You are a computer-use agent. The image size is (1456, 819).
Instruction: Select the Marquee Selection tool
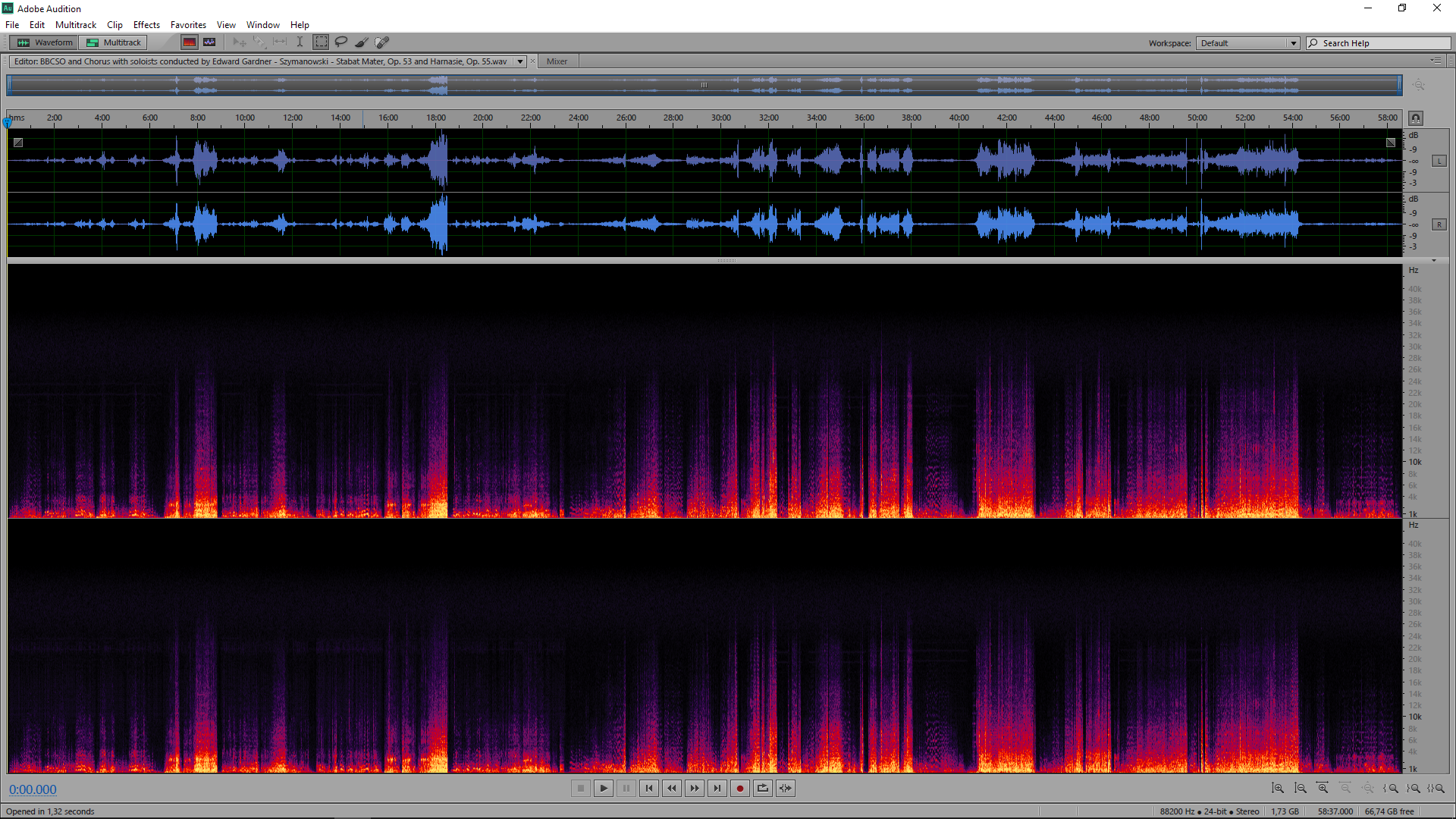[322, 42]
